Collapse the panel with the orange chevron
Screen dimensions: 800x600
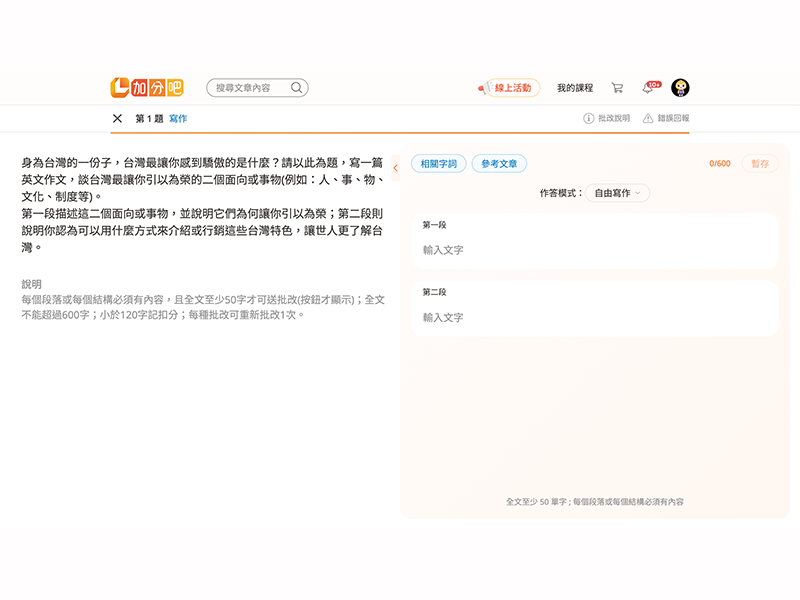396,168
